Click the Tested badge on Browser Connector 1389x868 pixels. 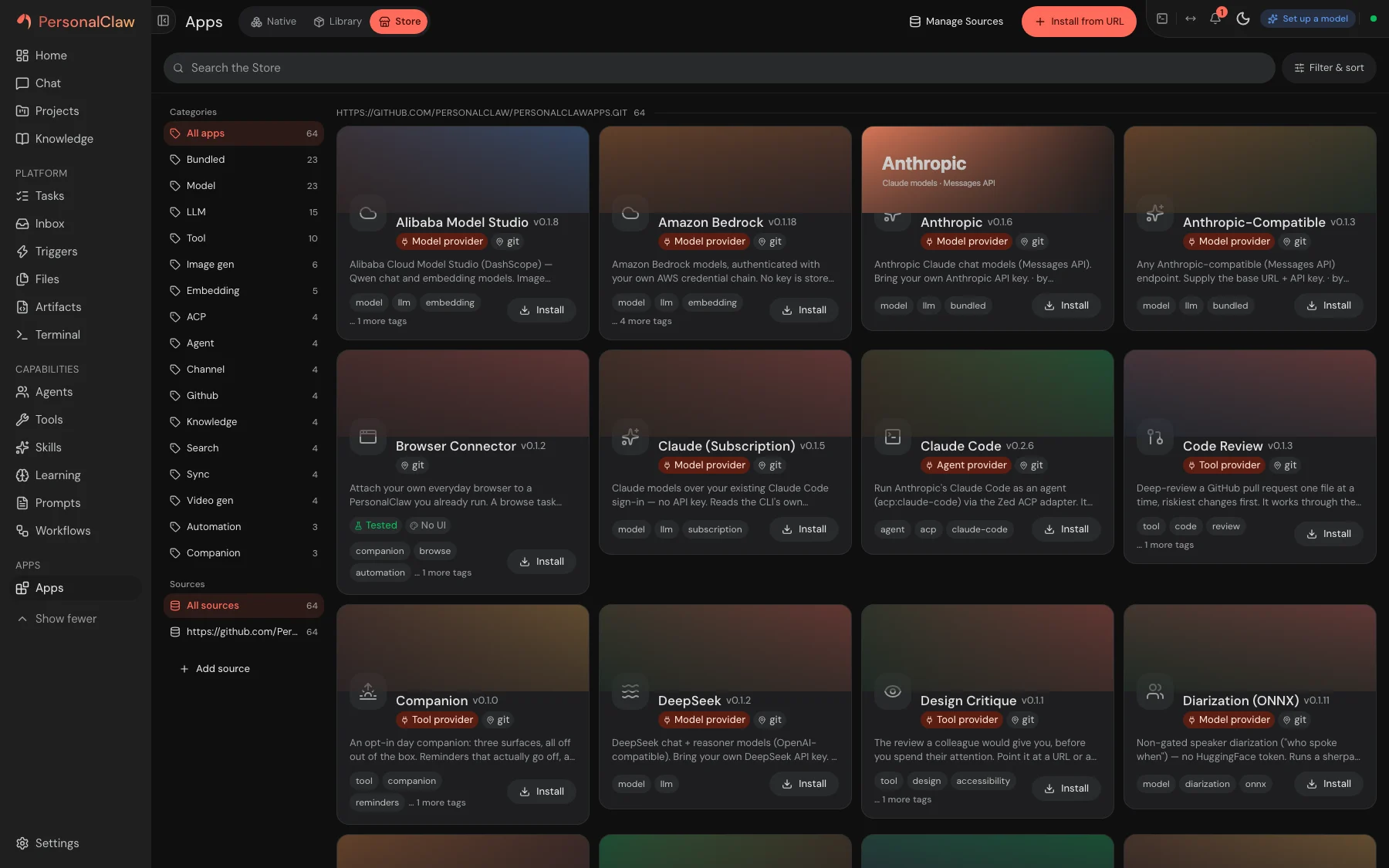point(376,525)
